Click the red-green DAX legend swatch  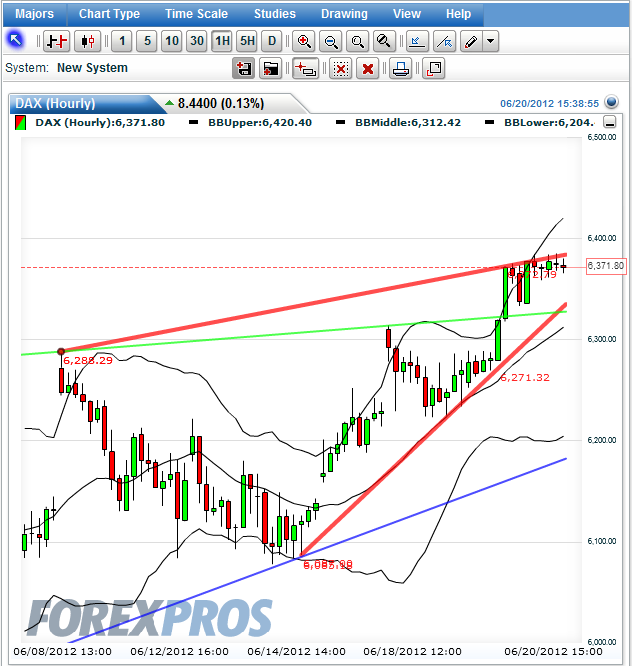(20, 123)
